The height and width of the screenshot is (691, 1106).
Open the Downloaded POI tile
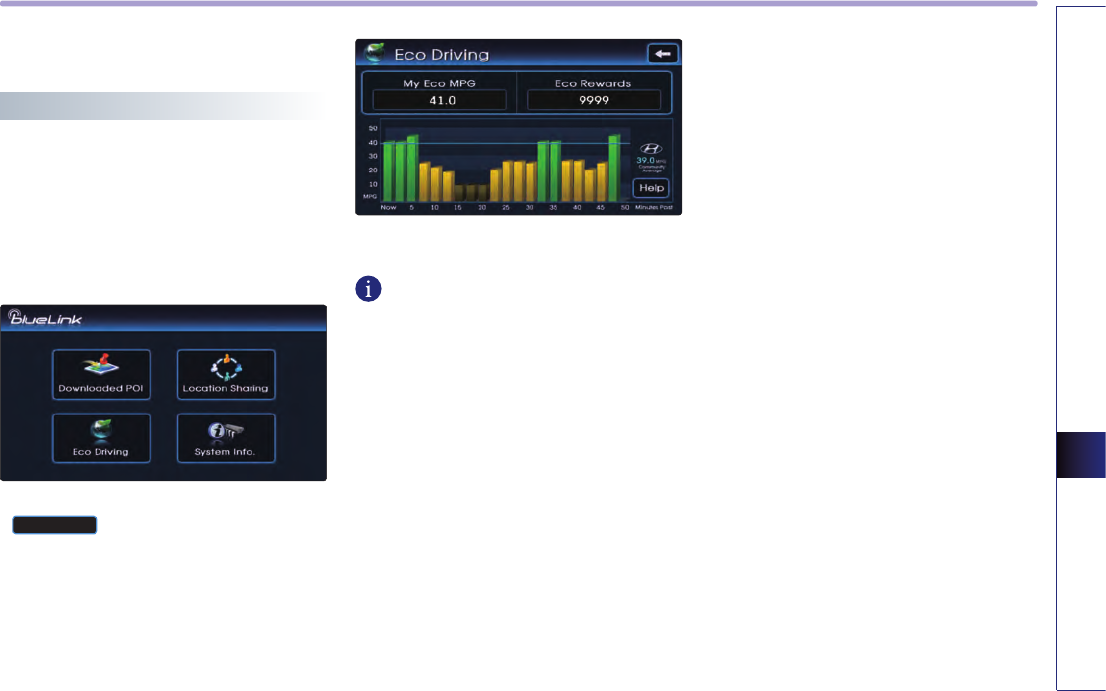coord(101,374)
